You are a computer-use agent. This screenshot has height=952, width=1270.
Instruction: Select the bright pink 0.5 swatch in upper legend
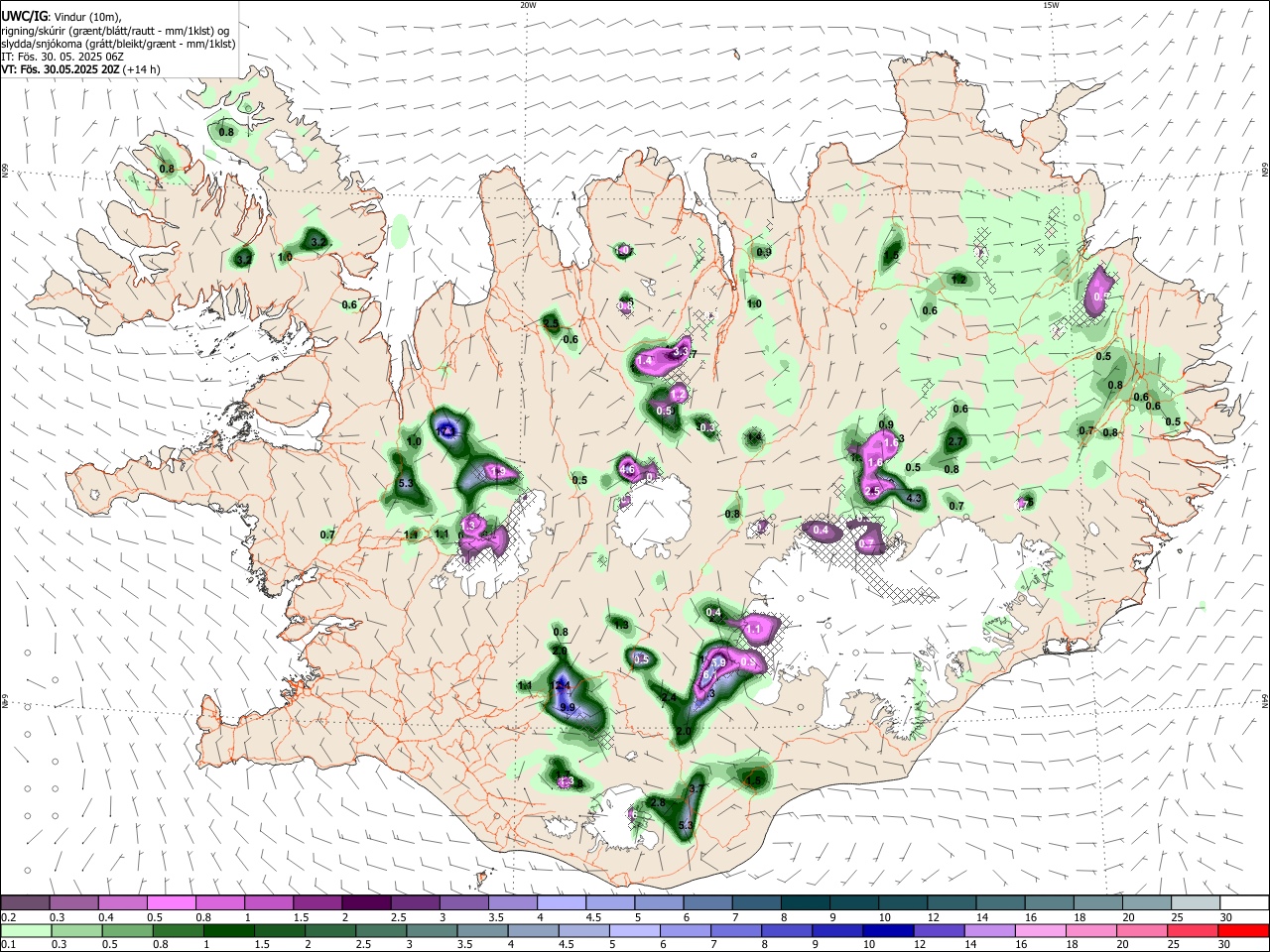pyautogui.click(x=172, y=903)
